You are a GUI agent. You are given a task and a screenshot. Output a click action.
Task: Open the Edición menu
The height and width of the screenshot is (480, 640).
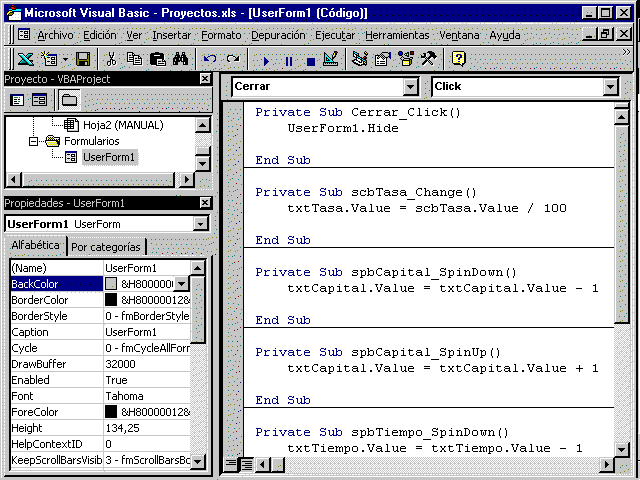click(x=100, y=36)
